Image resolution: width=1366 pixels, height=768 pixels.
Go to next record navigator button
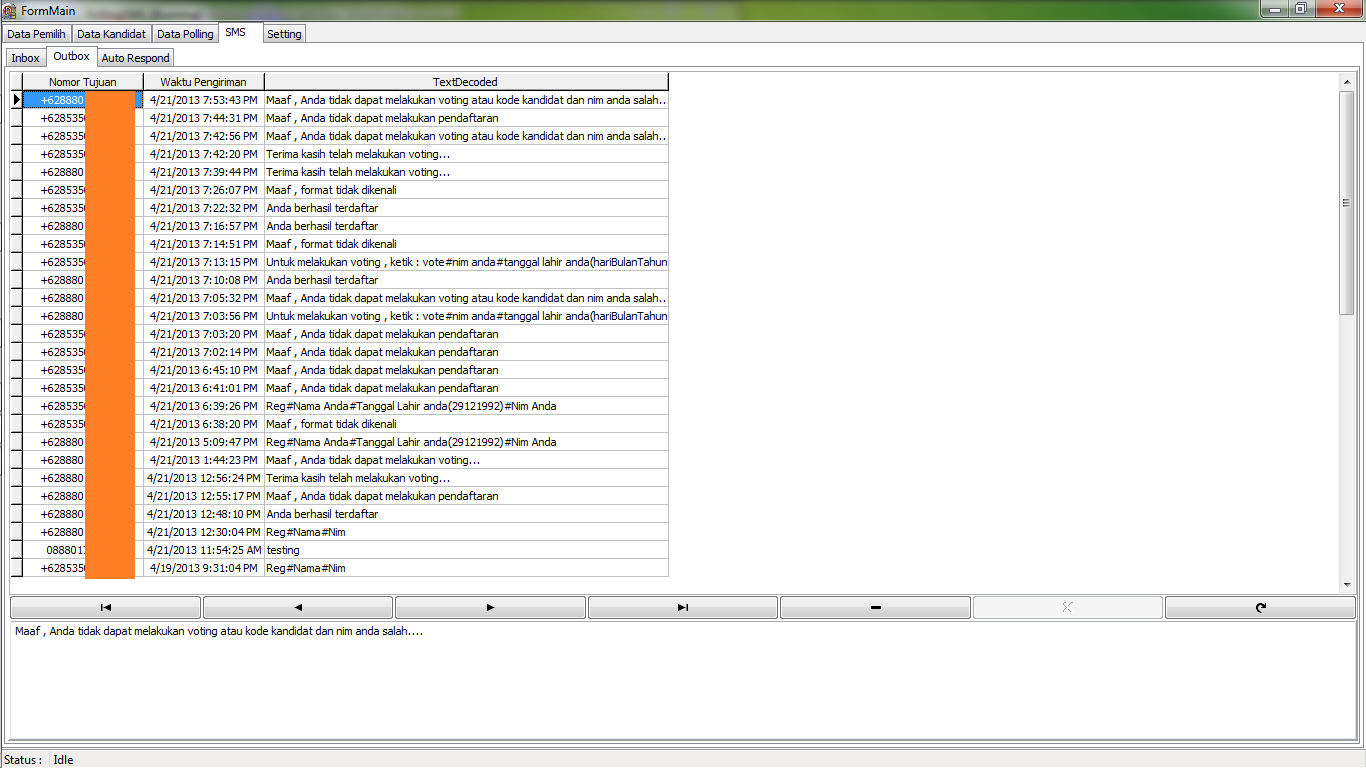pyautogui.click(x=490, y=607)
